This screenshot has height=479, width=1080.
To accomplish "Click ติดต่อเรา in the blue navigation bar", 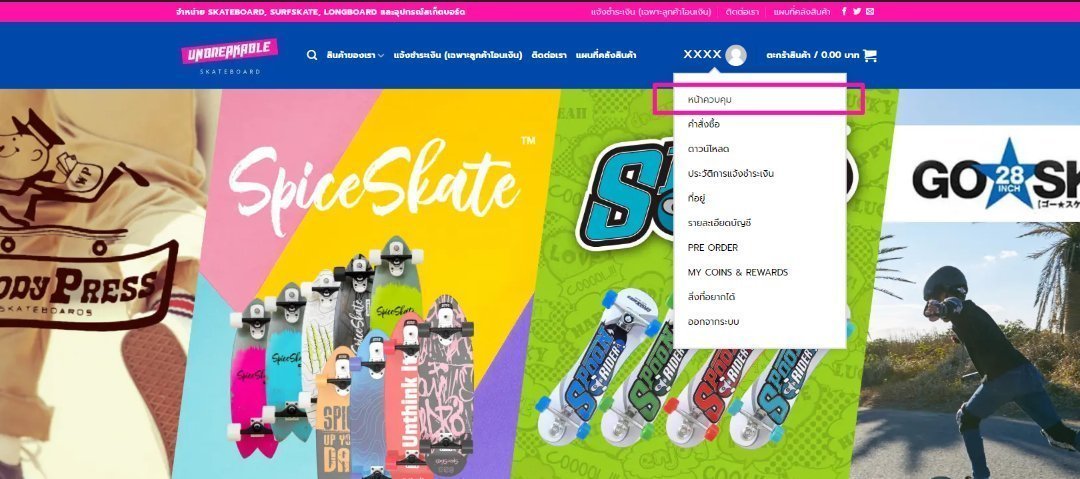I will tap(549, 55).
